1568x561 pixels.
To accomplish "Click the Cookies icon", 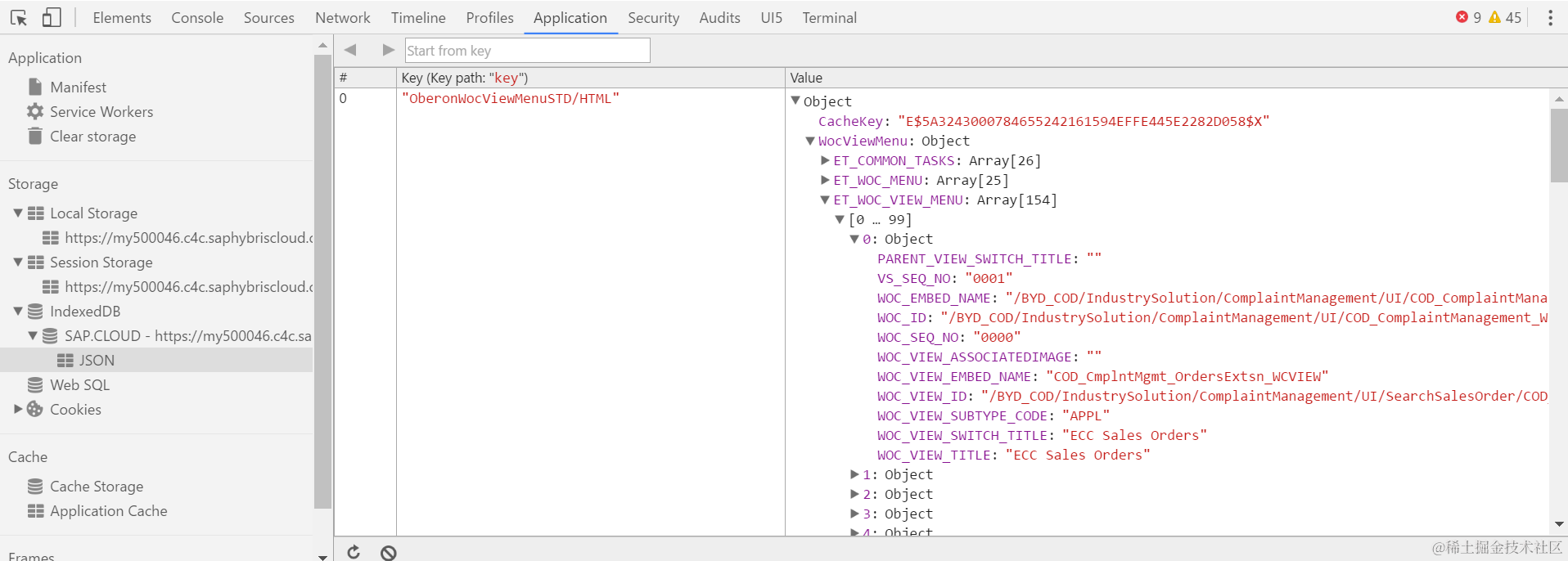I will pyautogui.click(x=35, y=409).
